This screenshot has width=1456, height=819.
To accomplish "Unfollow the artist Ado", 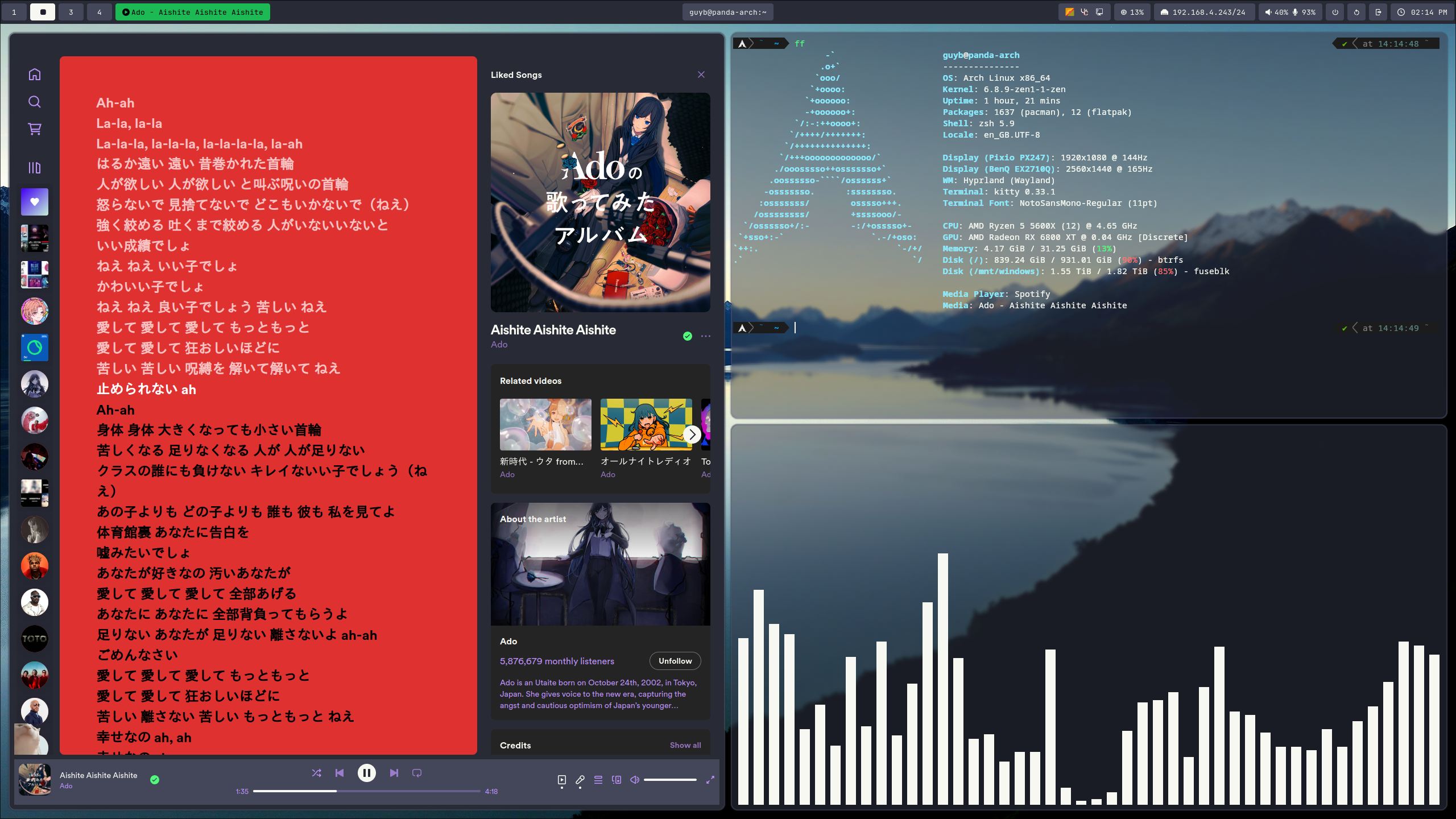I will 675,661.
